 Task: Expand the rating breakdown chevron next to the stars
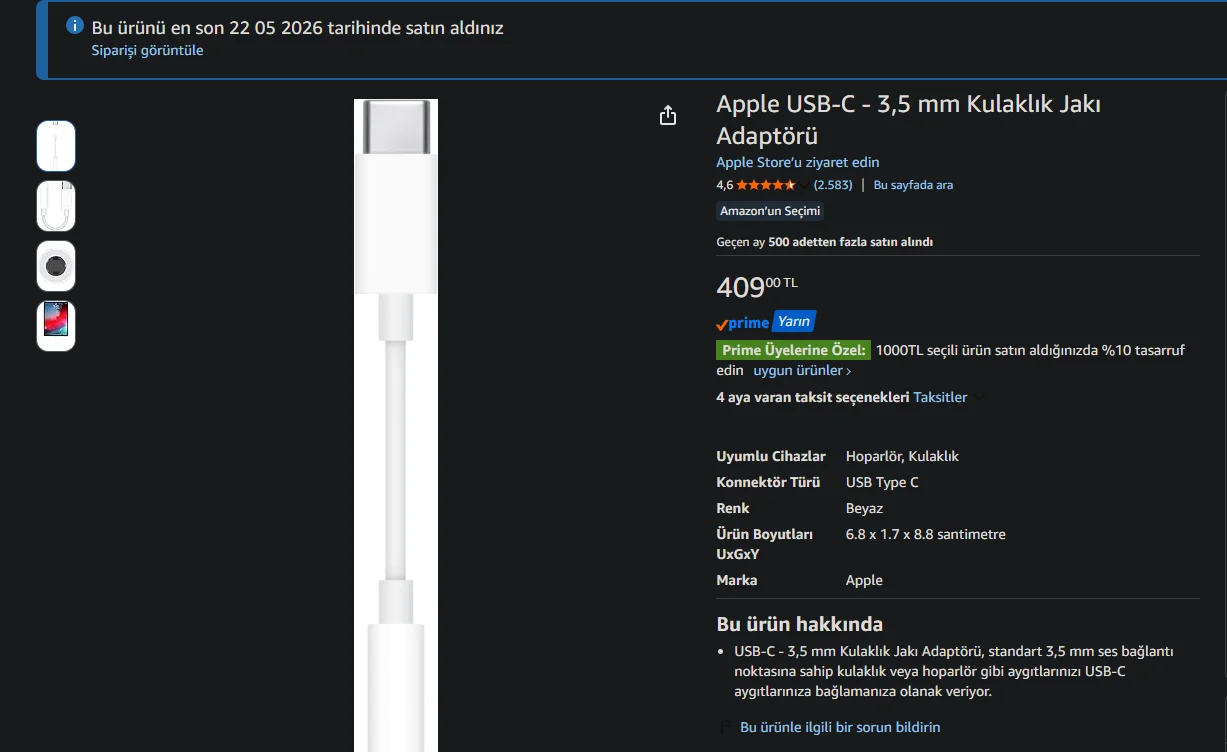804,186
